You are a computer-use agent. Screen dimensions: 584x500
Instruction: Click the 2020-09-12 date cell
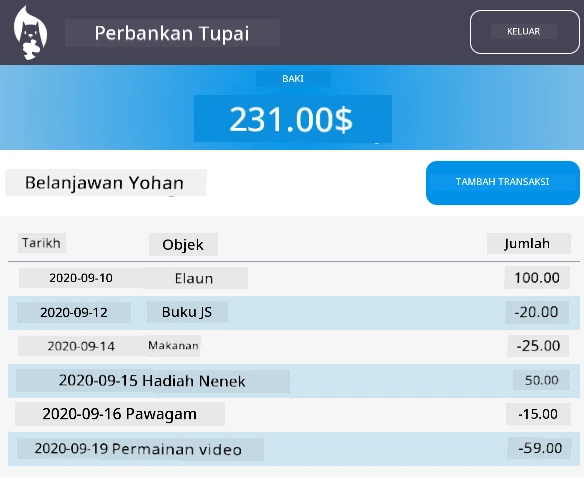click(x=74, y=312)
